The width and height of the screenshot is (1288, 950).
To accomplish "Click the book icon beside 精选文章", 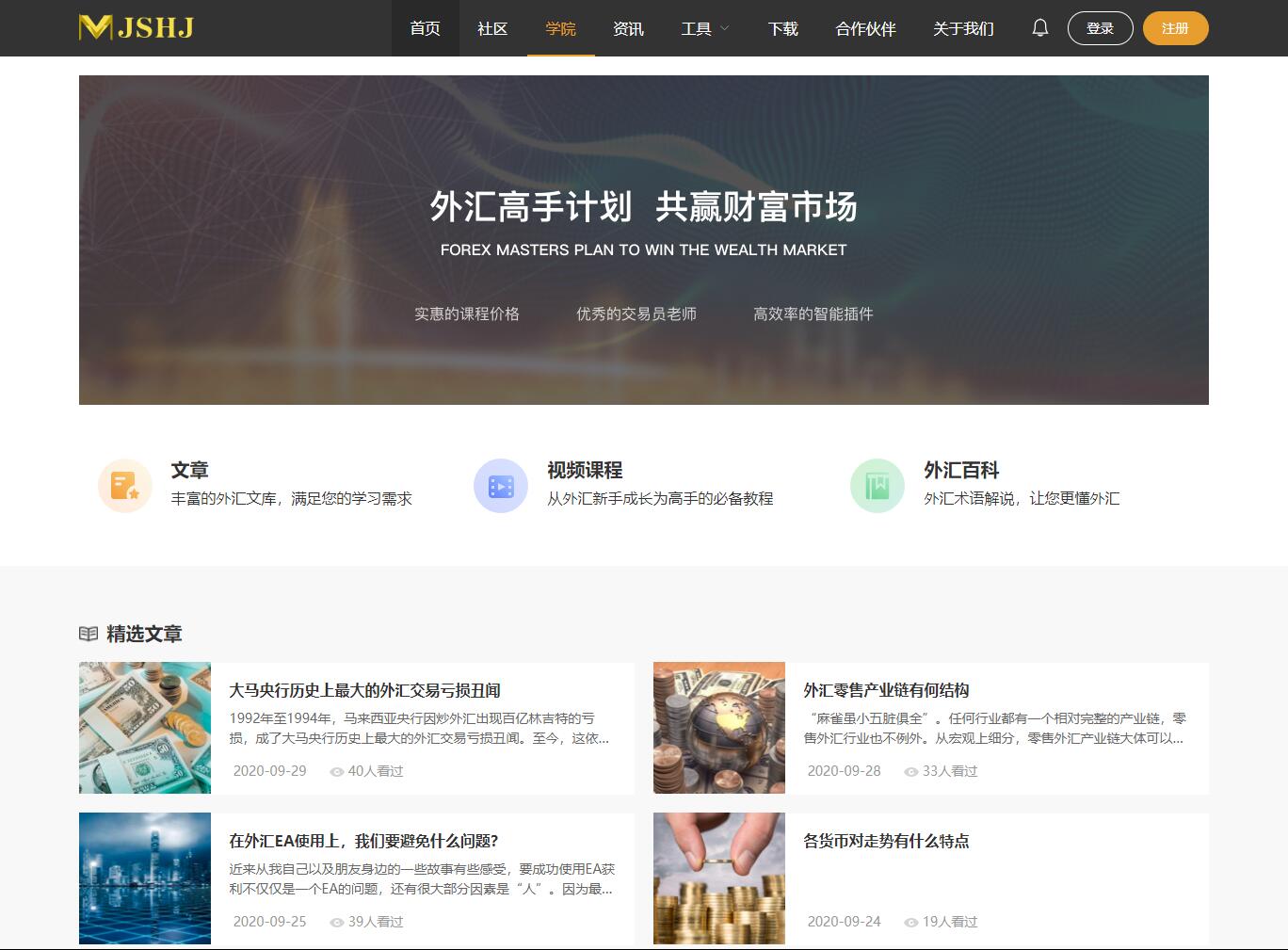I will 89,634.
